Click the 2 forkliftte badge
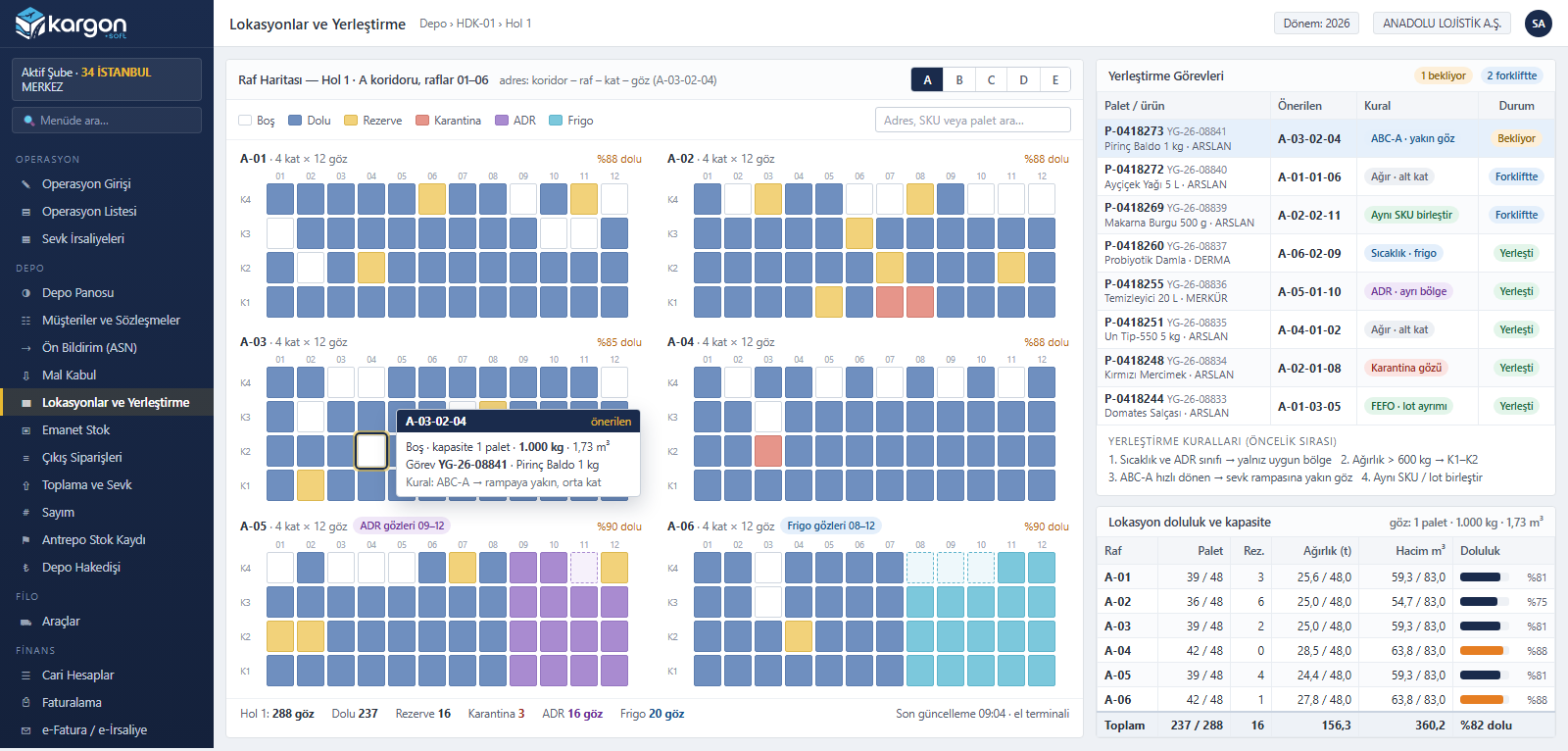The width and height of the screenshot is (1568, 751). click(x=1512, y=75)
